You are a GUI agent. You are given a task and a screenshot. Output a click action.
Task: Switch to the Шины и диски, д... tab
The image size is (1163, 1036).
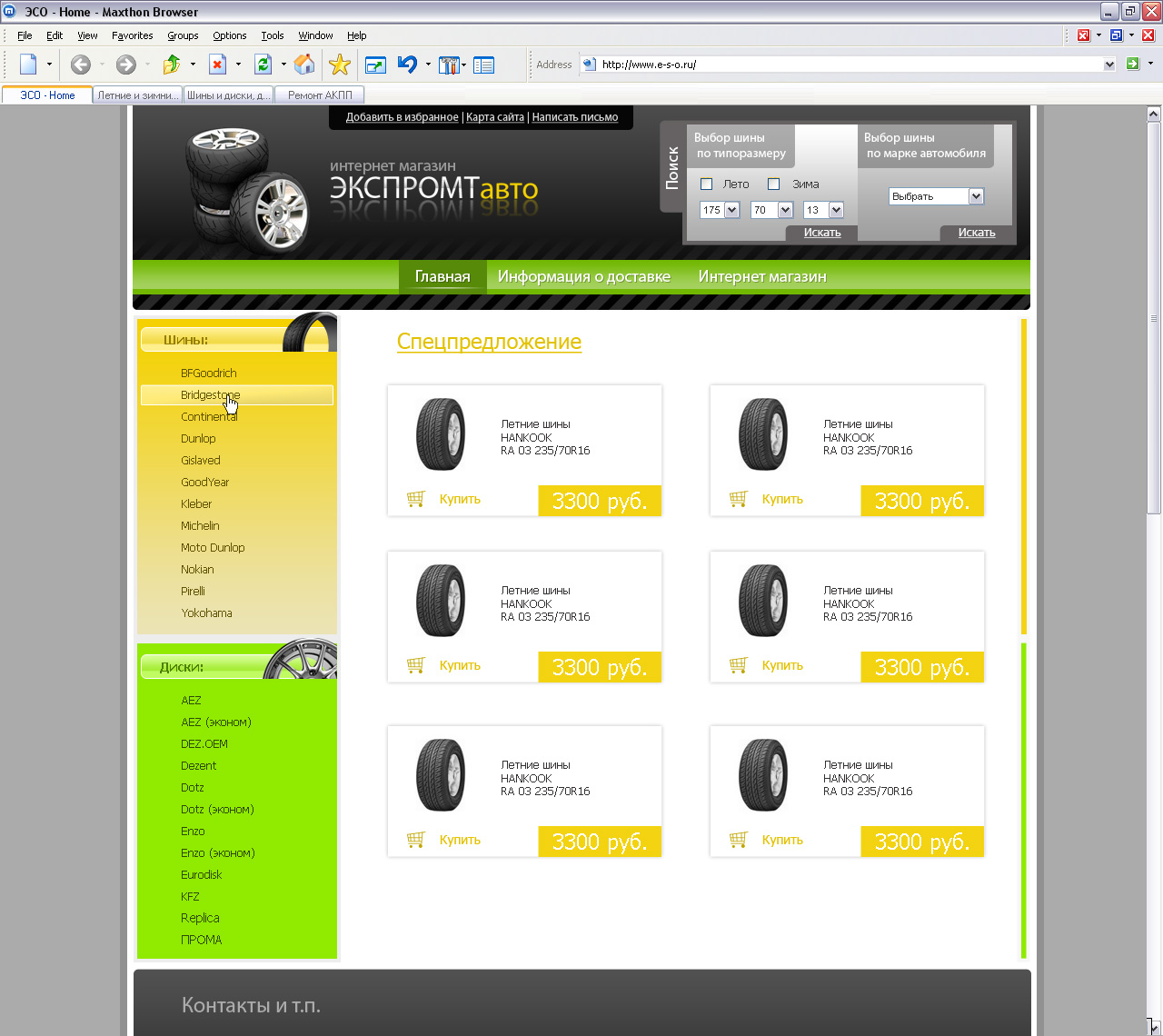coord(229,95)
